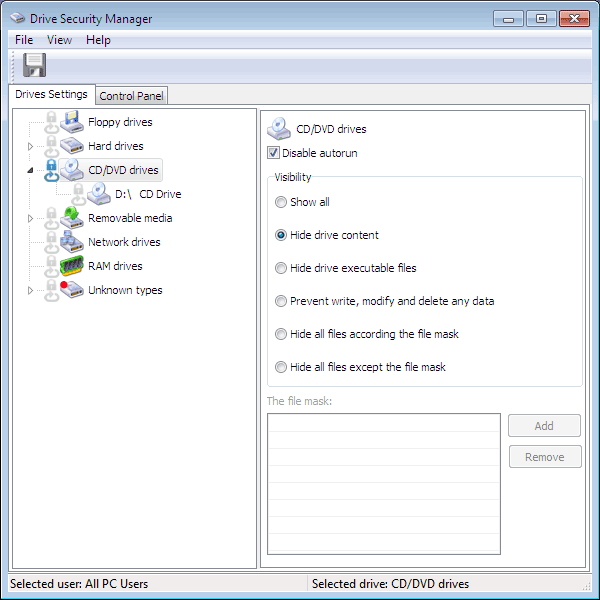
Task: Click the Visibility group label
Action: (293, 177)
